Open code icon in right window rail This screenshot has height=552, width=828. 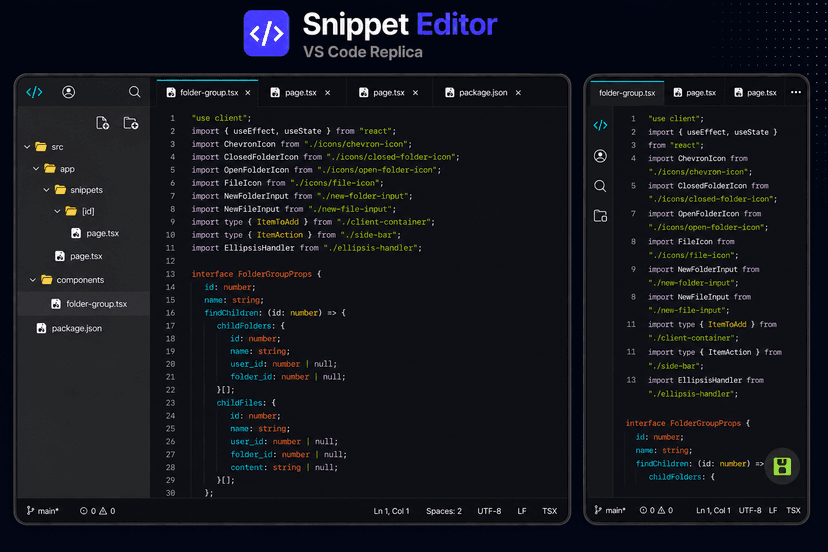[x=600, y=125]
